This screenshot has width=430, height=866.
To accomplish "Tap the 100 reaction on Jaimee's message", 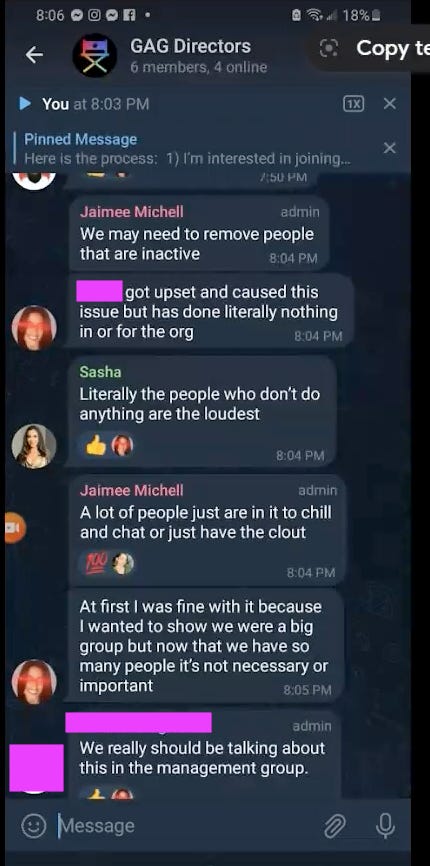I will tap(95, 563).
